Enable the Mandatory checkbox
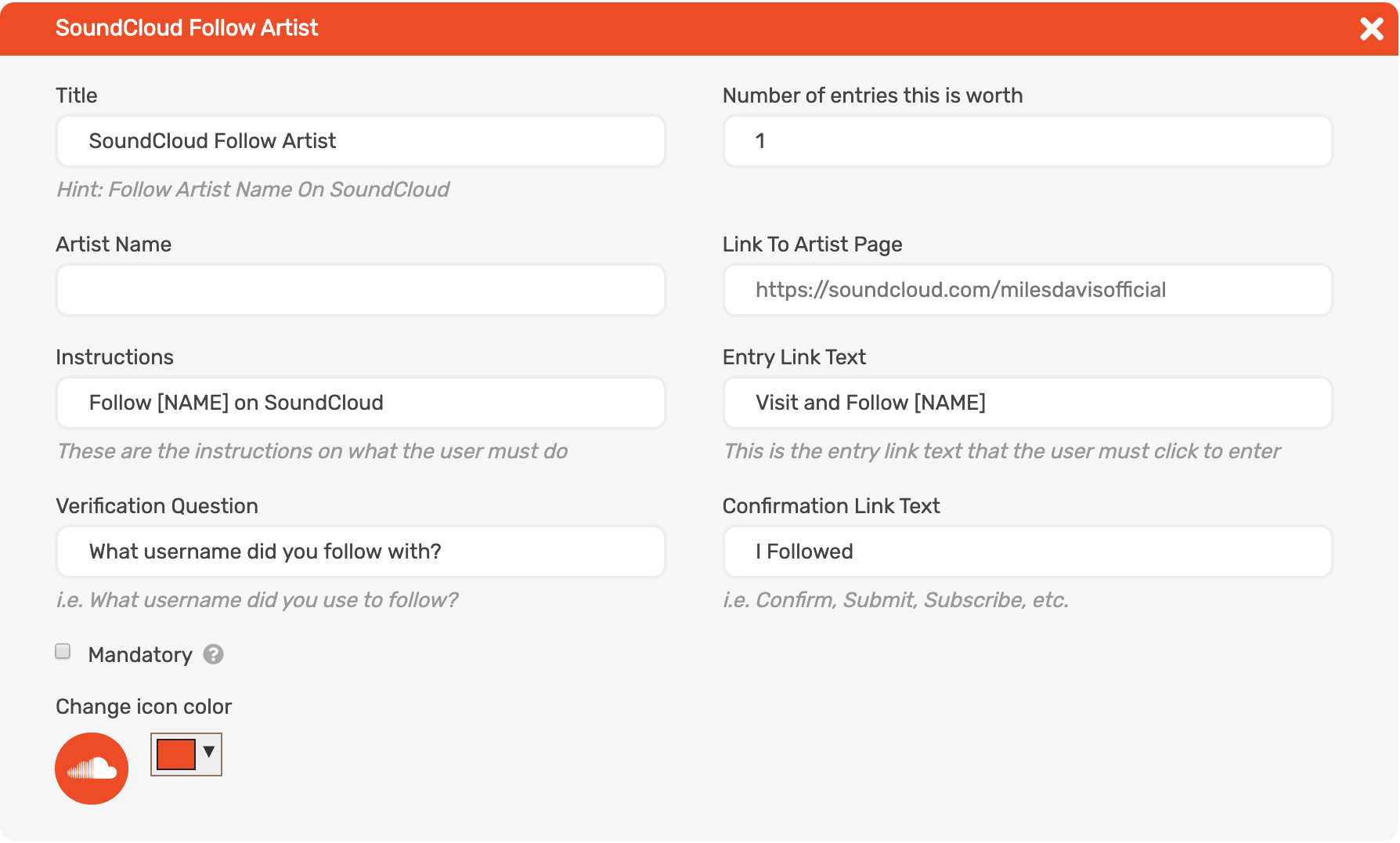Screen dimensions: 1400x843 [x=62, y=651]
